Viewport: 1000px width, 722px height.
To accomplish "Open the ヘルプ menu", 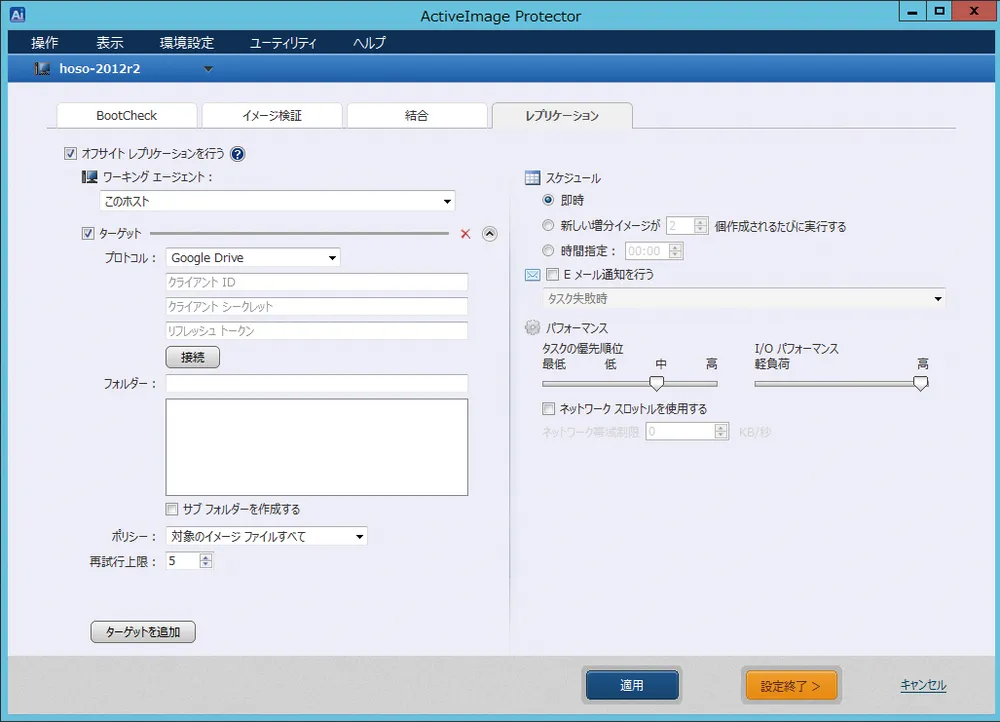I will pos(368,42).
